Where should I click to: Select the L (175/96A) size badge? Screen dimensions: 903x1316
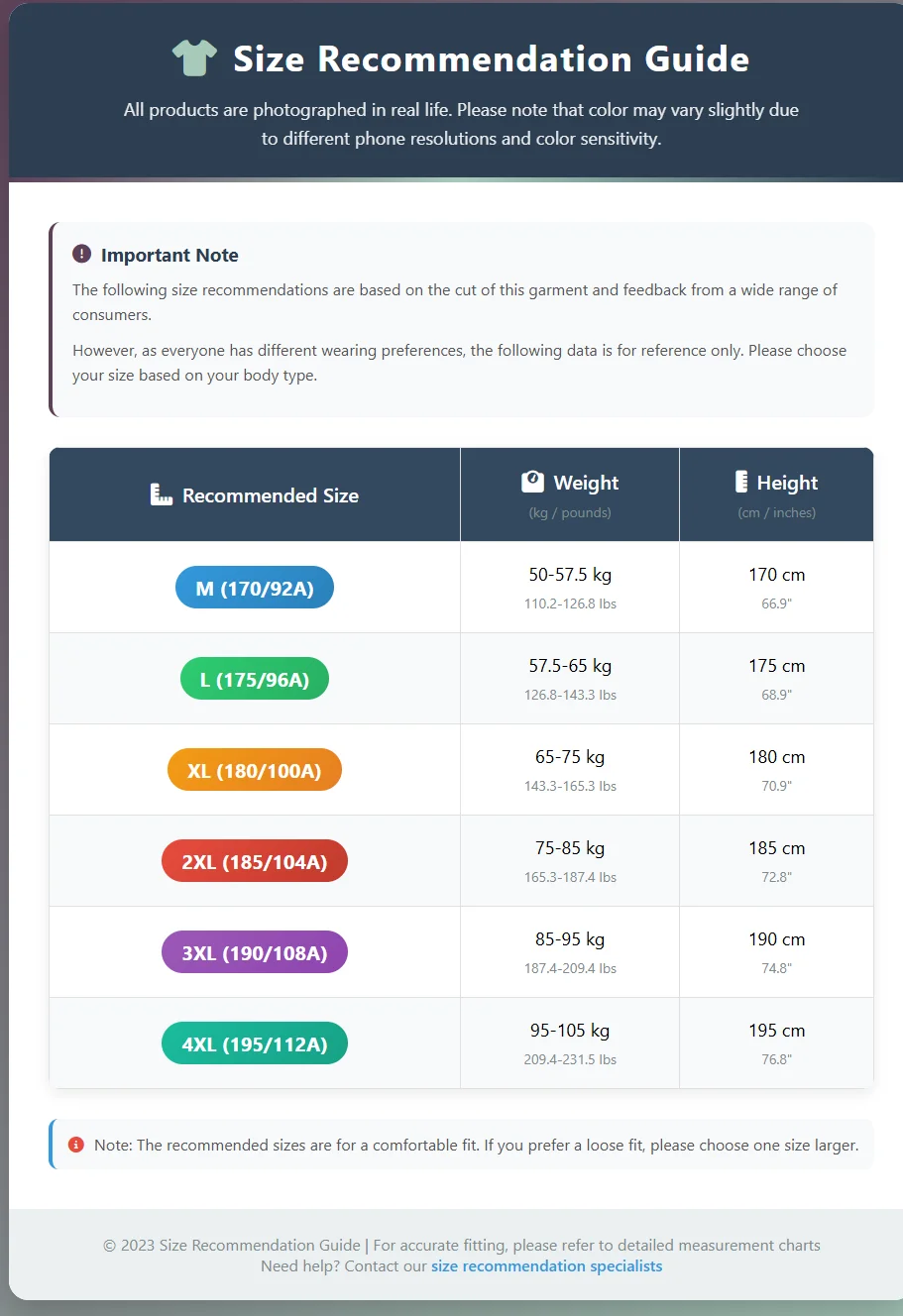(x=255, y=680)
